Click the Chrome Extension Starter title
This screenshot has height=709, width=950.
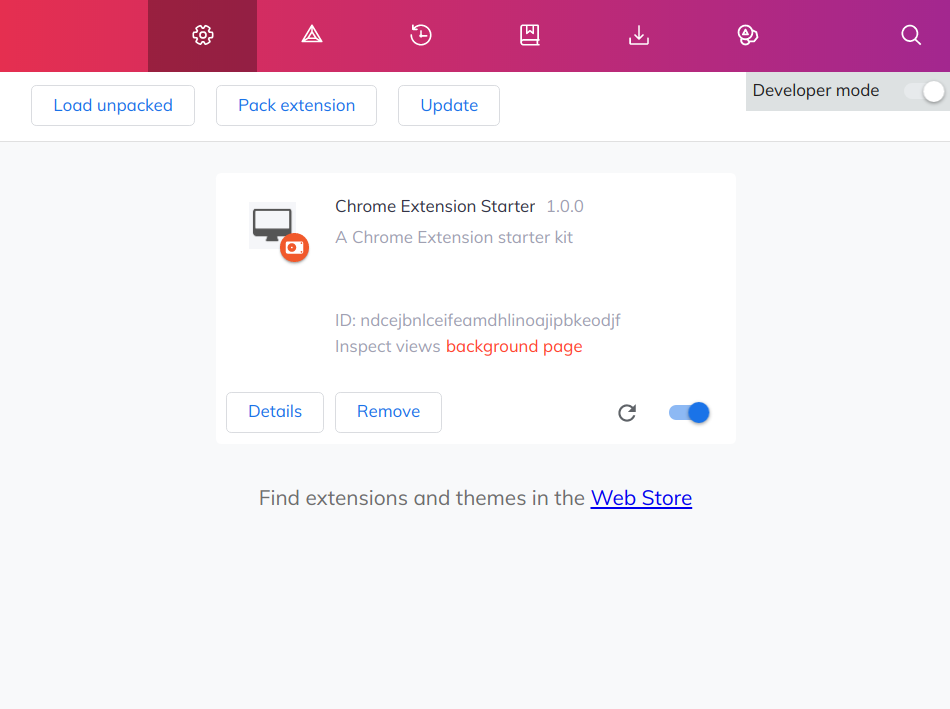[435, 207]
